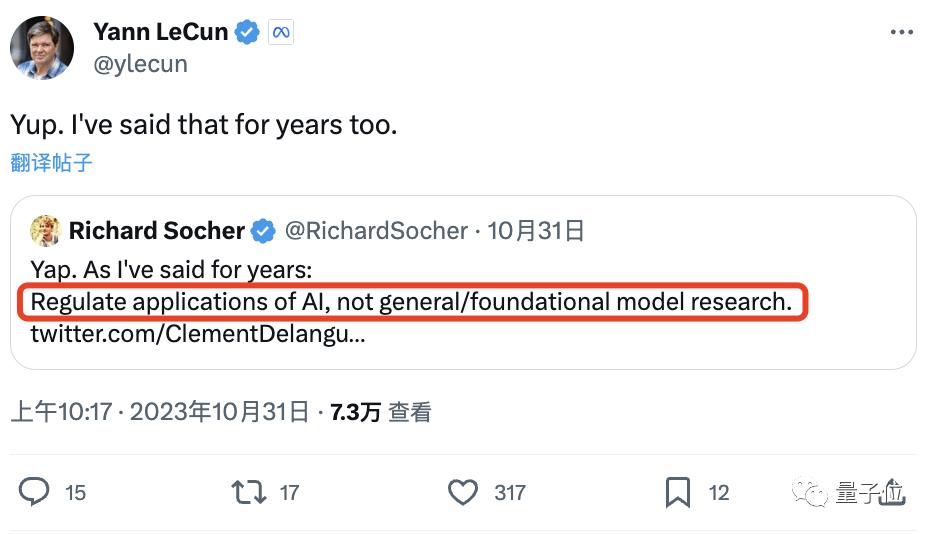Bookmark the post with the bookmark icon

point(677,491)
